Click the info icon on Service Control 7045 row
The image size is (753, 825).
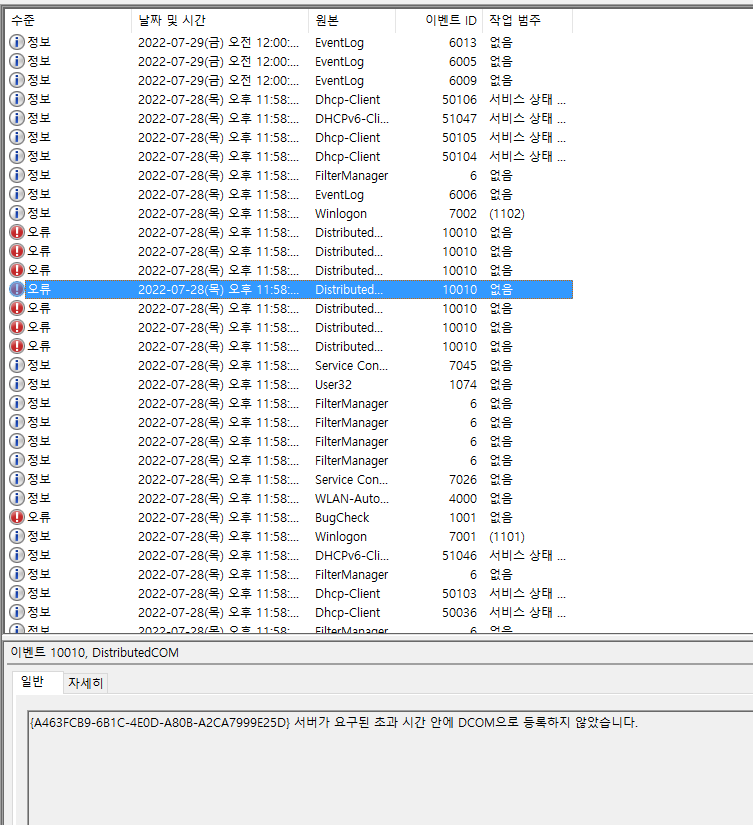point(17,365)
